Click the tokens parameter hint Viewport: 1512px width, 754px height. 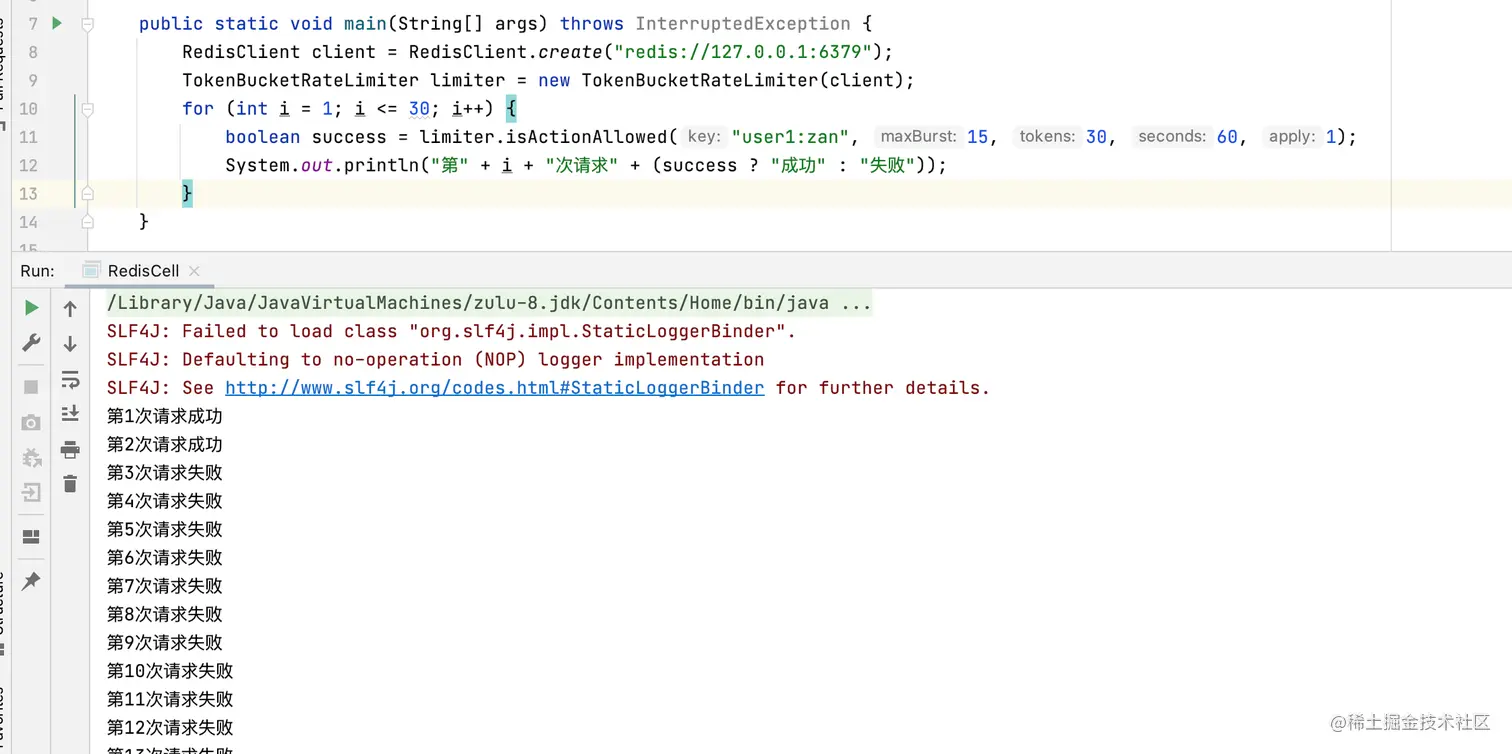1047,137
